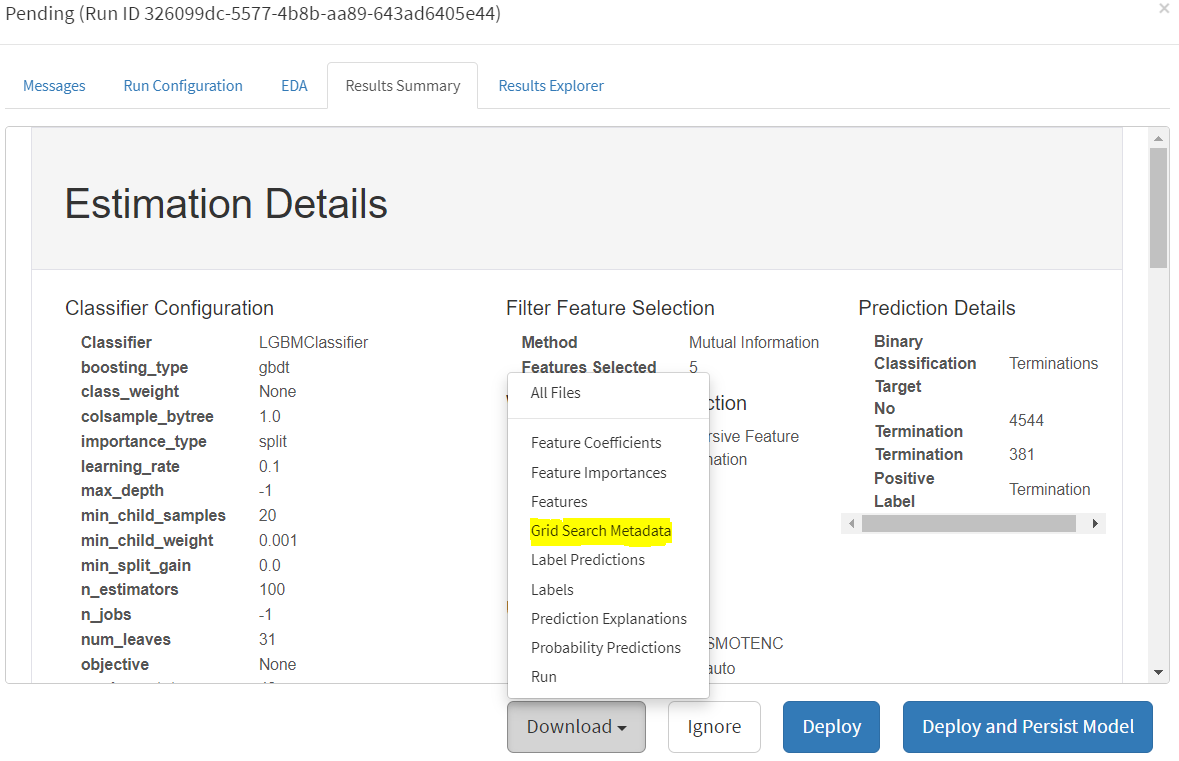
Task: Select Label Predictions menu entry
Action: (588, 560)
